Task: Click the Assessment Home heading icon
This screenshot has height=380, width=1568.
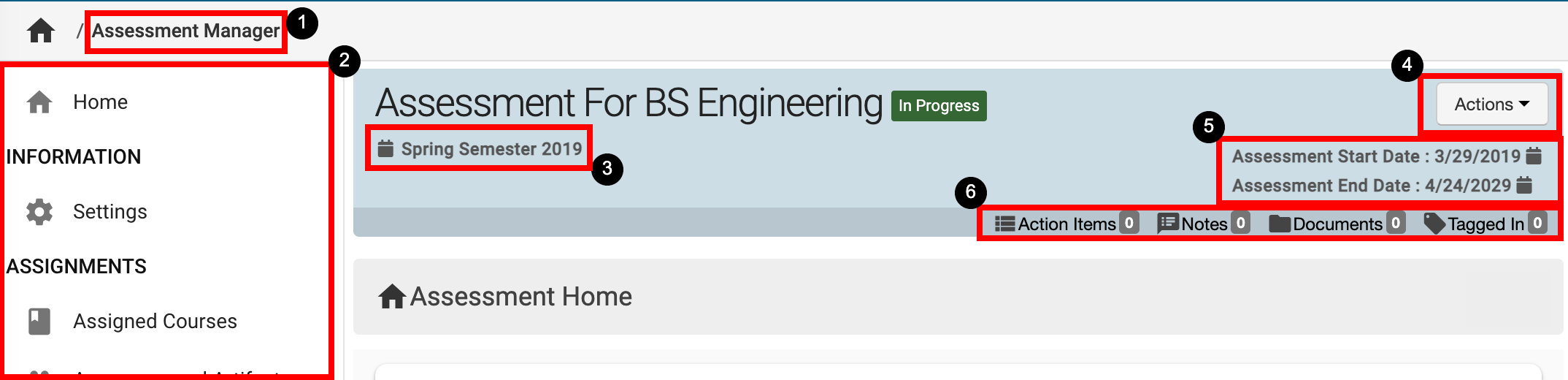Action: (x=392, y=297)
